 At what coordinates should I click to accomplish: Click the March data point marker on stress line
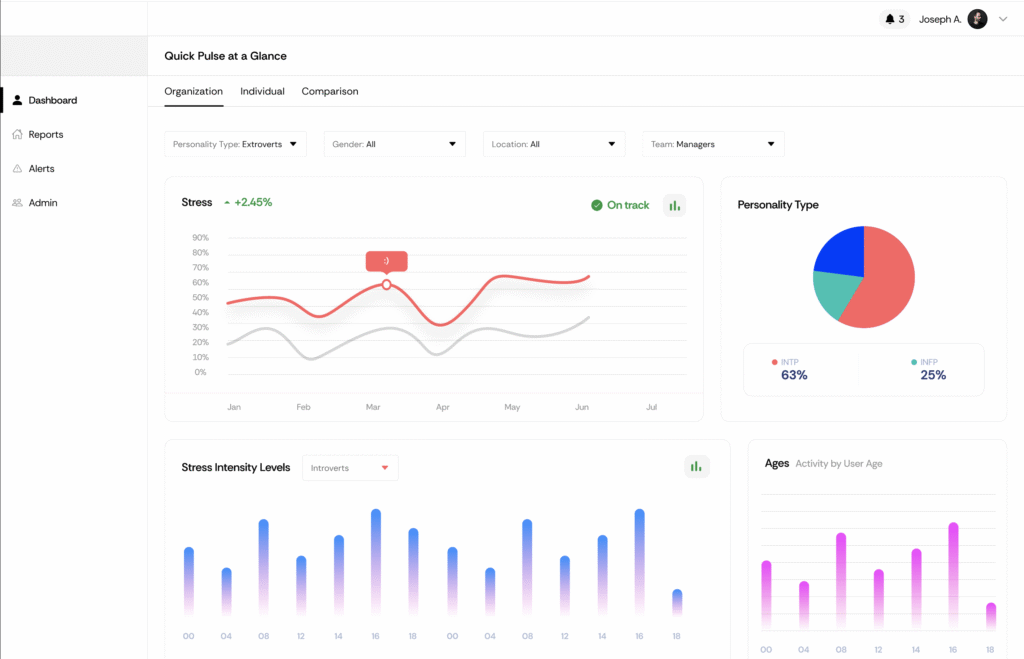tap(387, 285)
